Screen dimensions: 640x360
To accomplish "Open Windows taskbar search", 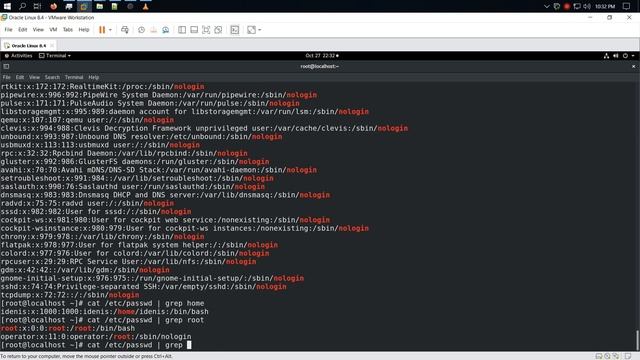I will tap(22, 6).
